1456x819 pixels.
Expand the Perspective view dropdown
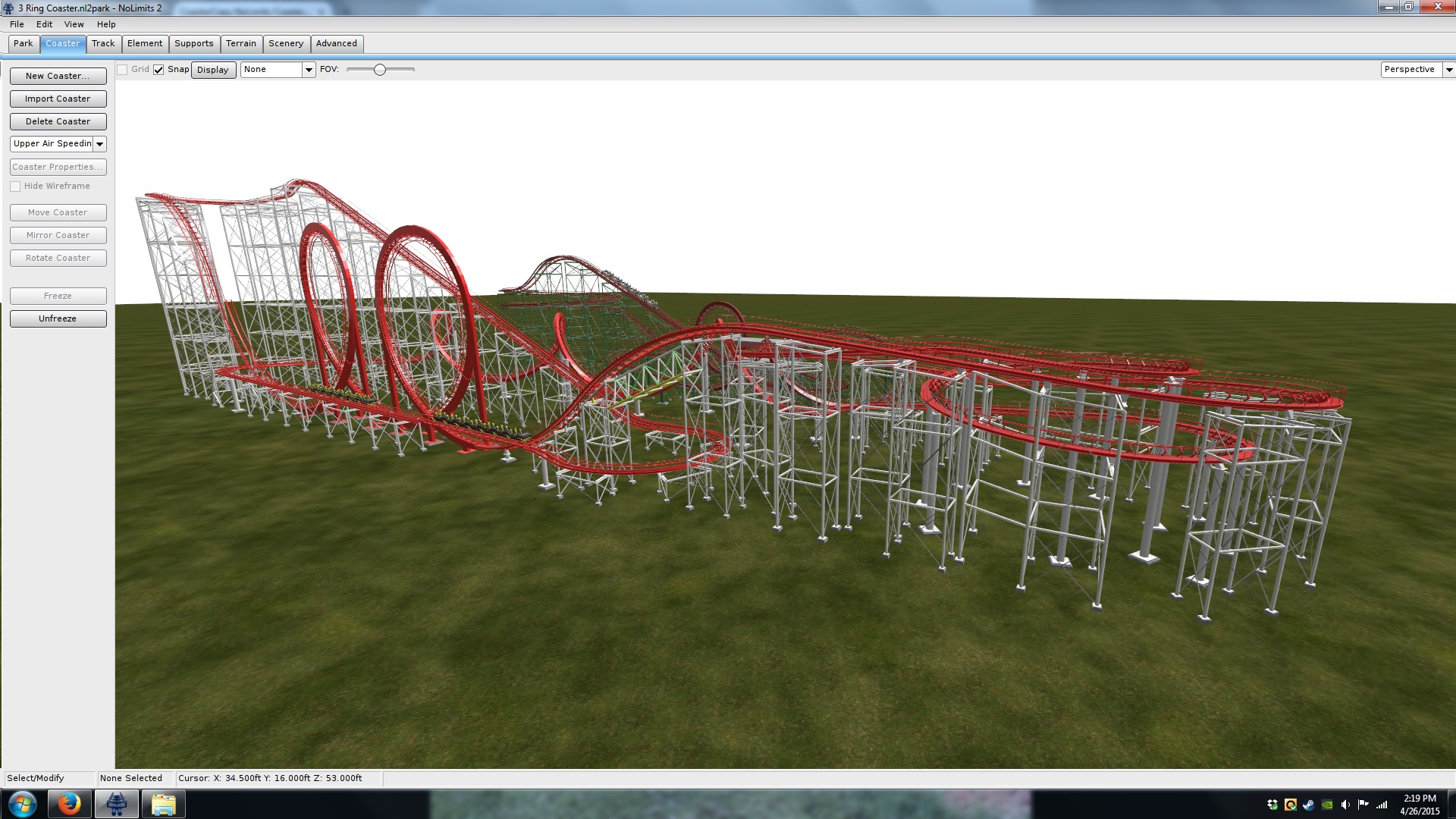[1448, 70]
